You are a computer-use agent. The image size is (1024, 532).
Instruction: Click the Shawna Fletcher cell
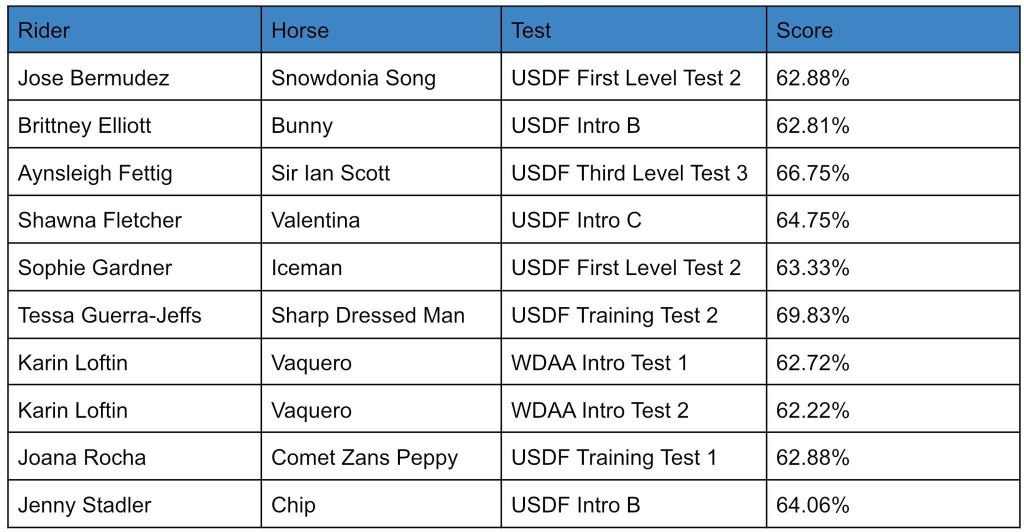(135, 219)
